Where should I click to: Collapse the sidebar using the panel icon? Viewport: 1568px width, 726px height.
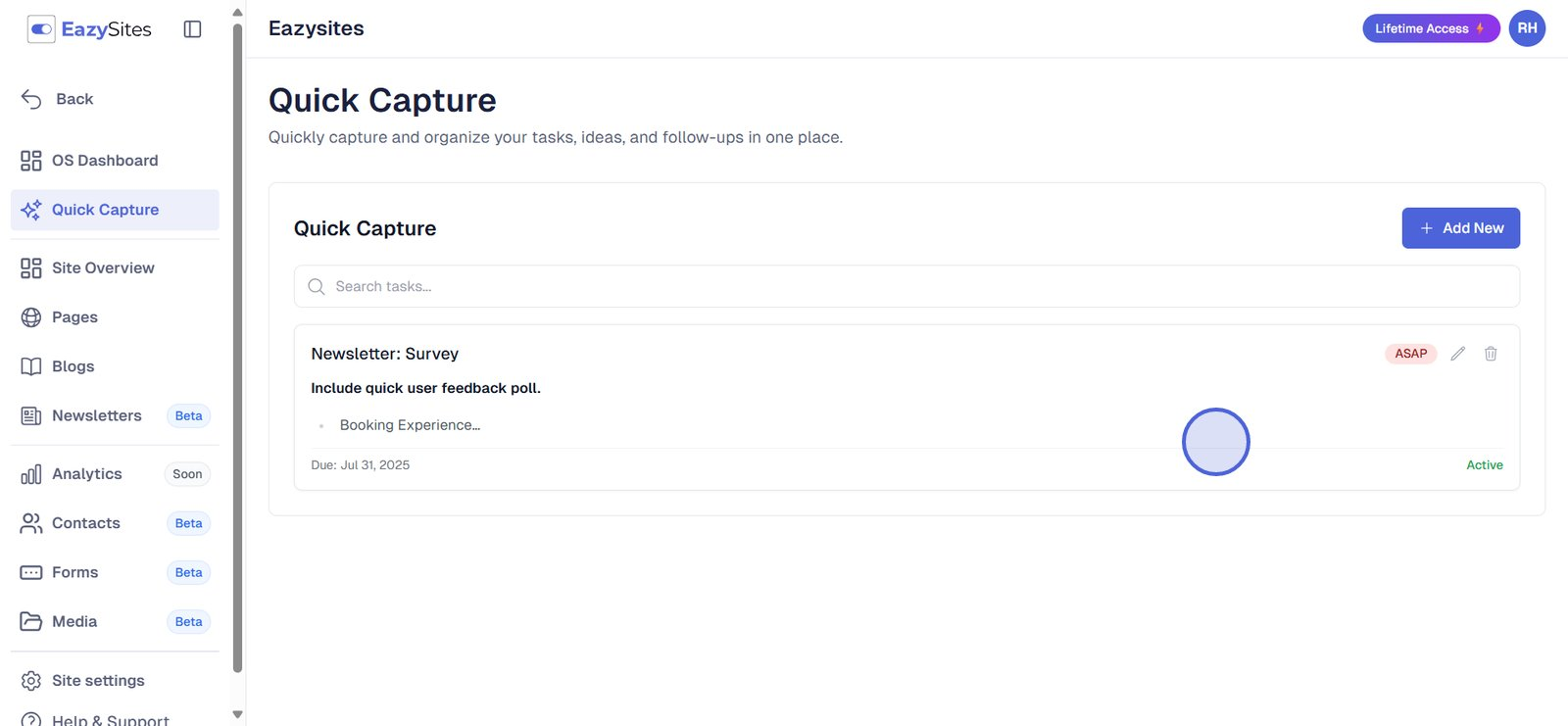click(x=192, y=29)
